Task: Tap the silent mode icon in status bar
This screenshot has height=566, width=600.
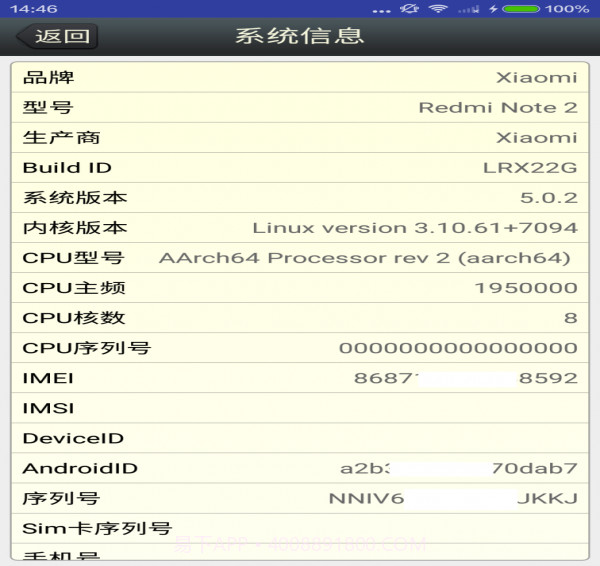Action: tap(409, 9)
